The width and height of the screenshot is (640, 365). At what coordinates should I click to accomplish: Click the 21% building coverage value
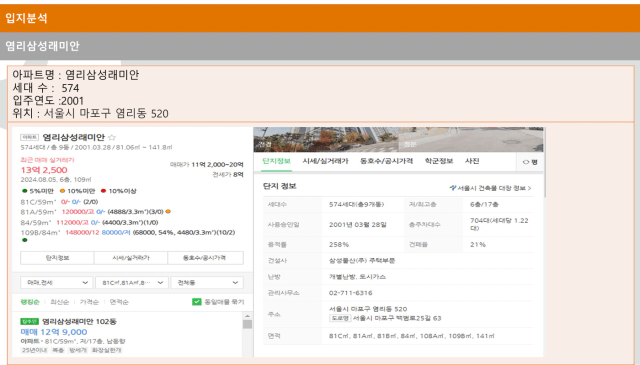(478, 245)
